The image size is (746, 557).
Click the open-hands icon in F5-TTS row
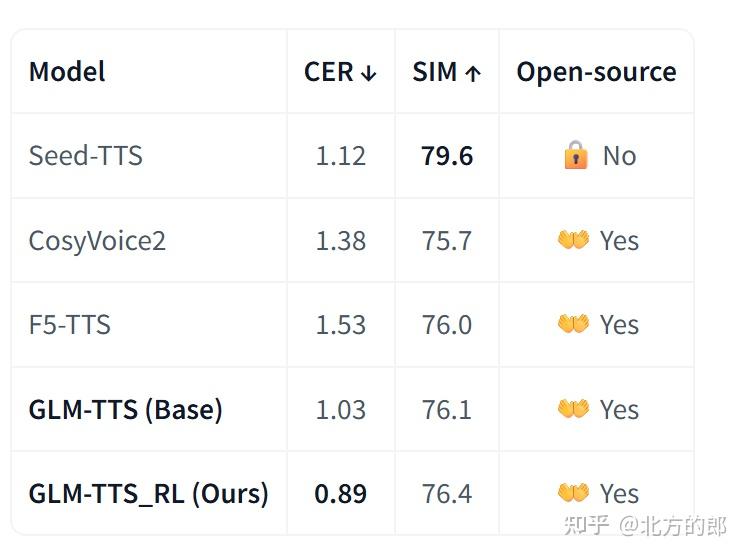tap(573, 324)
